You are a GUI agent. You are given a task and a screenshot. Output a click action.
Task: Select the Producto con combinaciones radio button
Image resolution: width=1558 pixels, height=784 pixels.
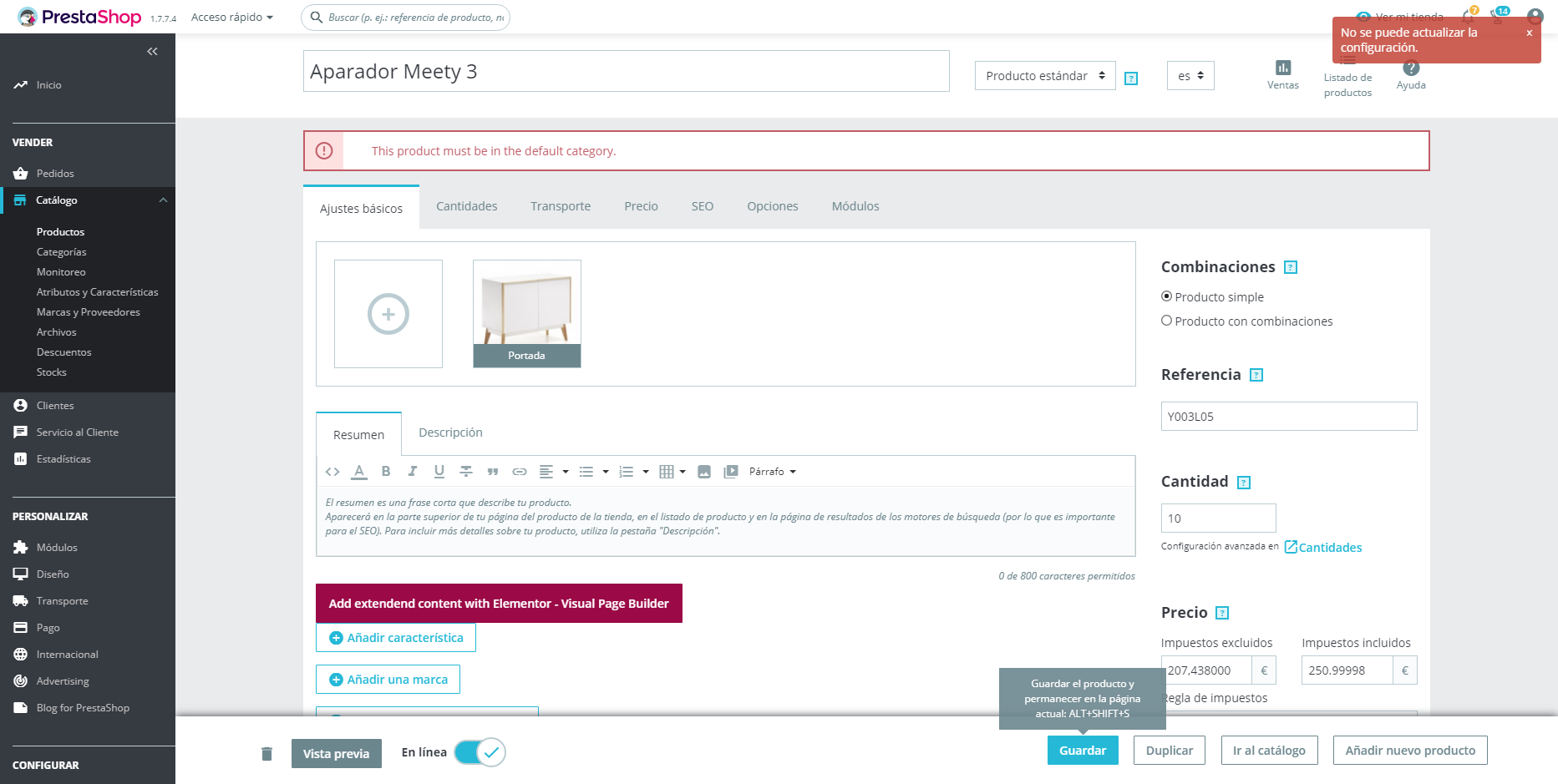click(x=1166, y=321)
